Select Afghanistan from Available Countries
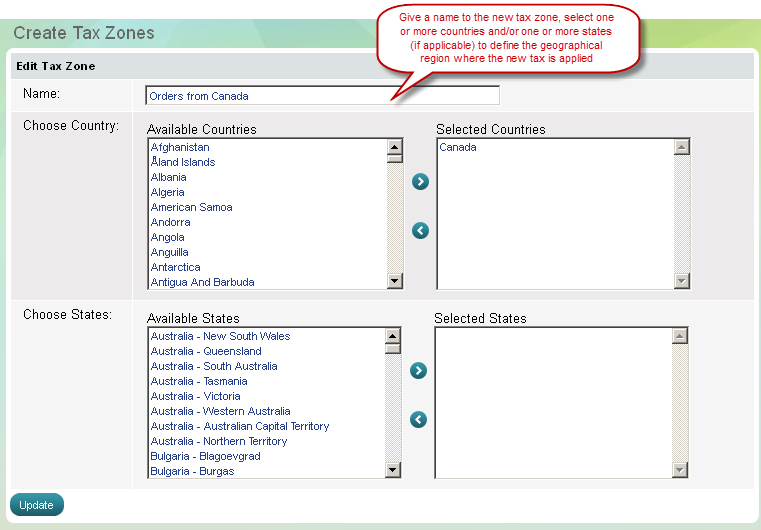The image size is (761, 530). pos(180,147)
